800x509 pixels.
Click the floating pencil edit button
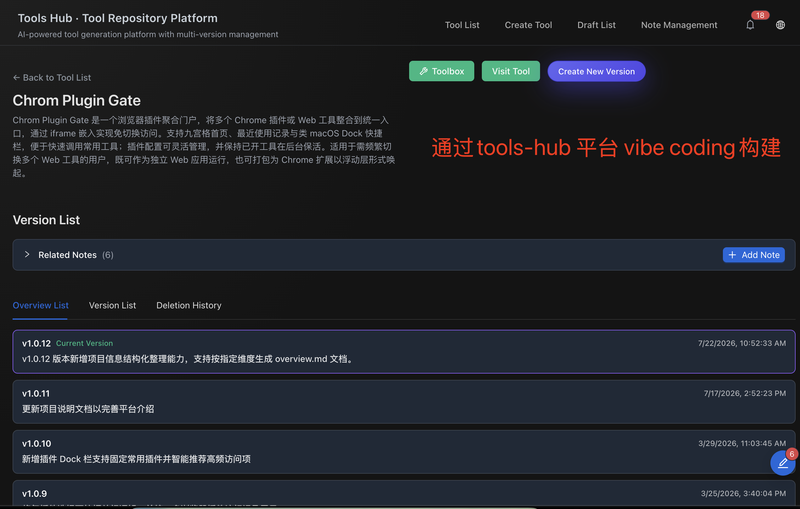tap(783, 463)
